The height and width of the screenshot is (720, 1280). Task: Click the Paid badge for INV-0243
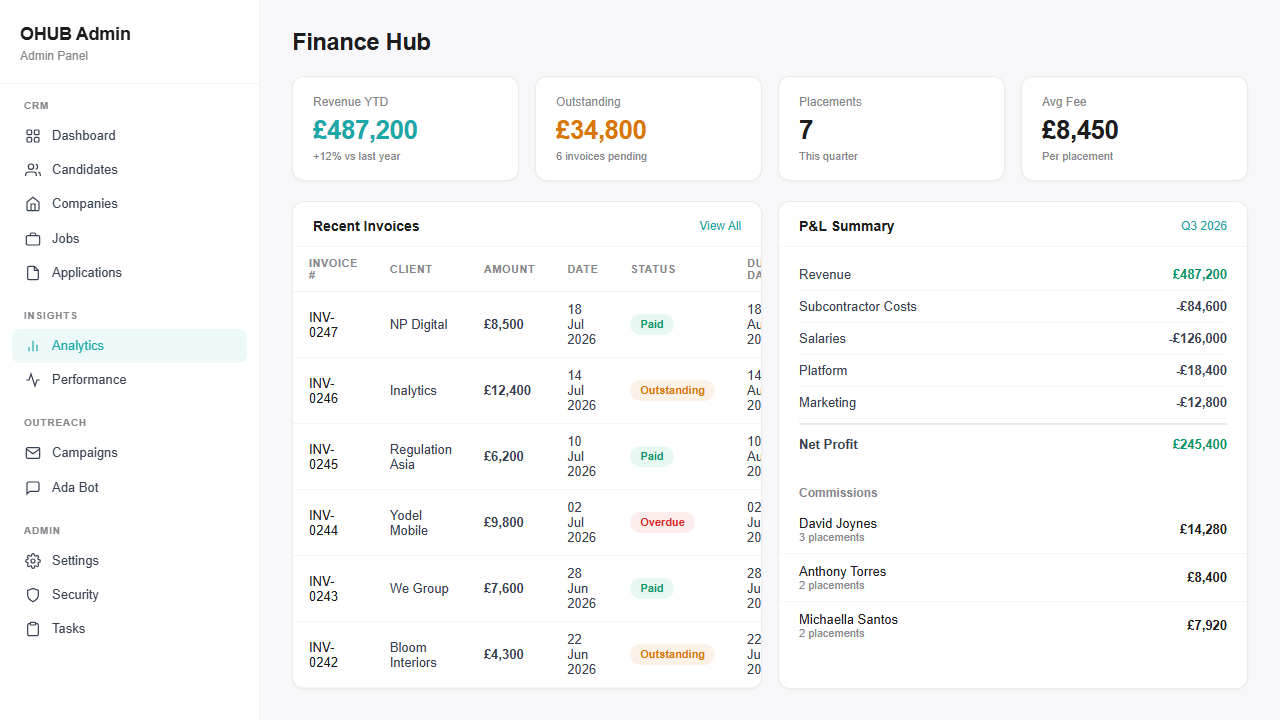(652, 589)
